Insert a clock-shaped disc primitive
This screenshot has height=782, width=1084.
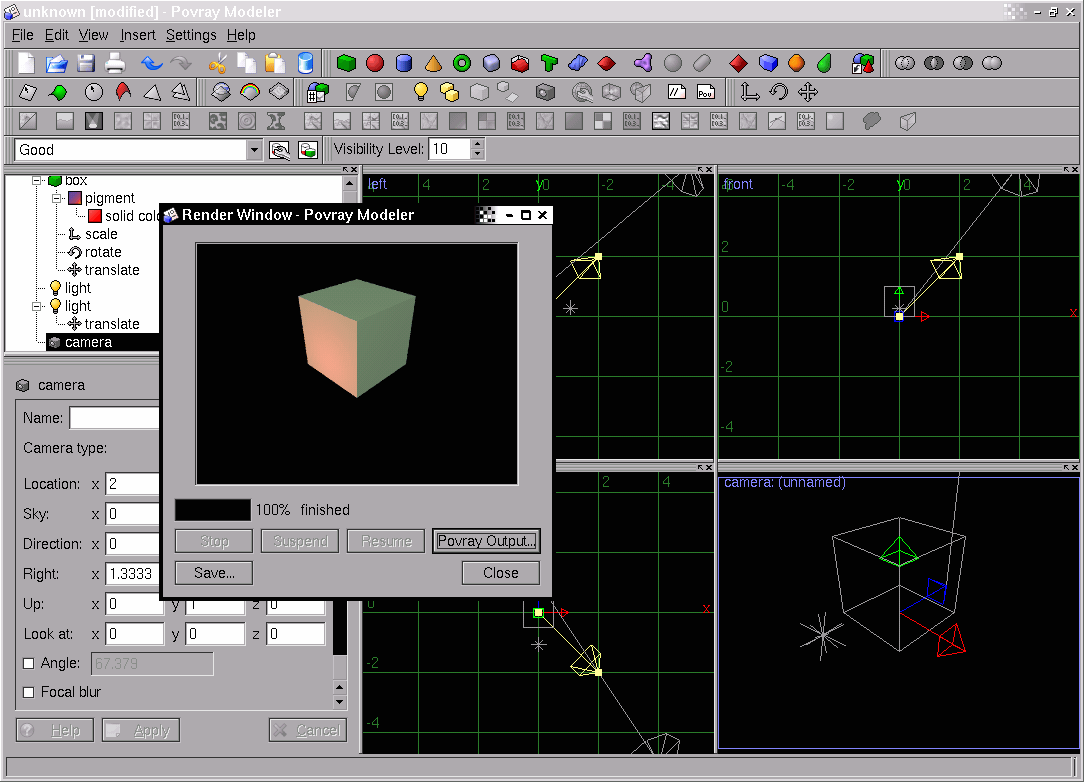[93, 92]
